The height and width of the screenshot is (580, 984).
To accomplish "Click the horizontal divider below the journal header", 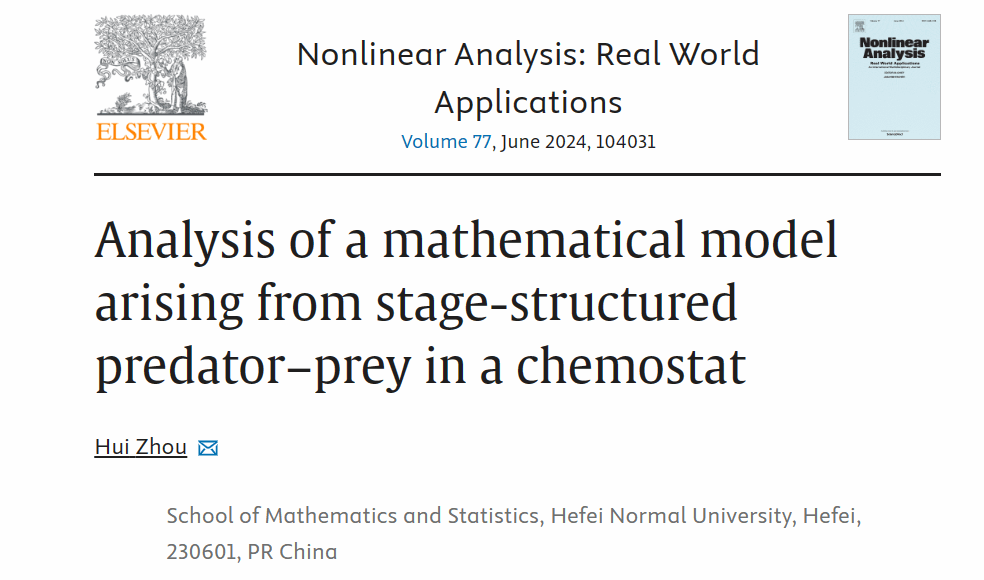I will tap(517, 174).
